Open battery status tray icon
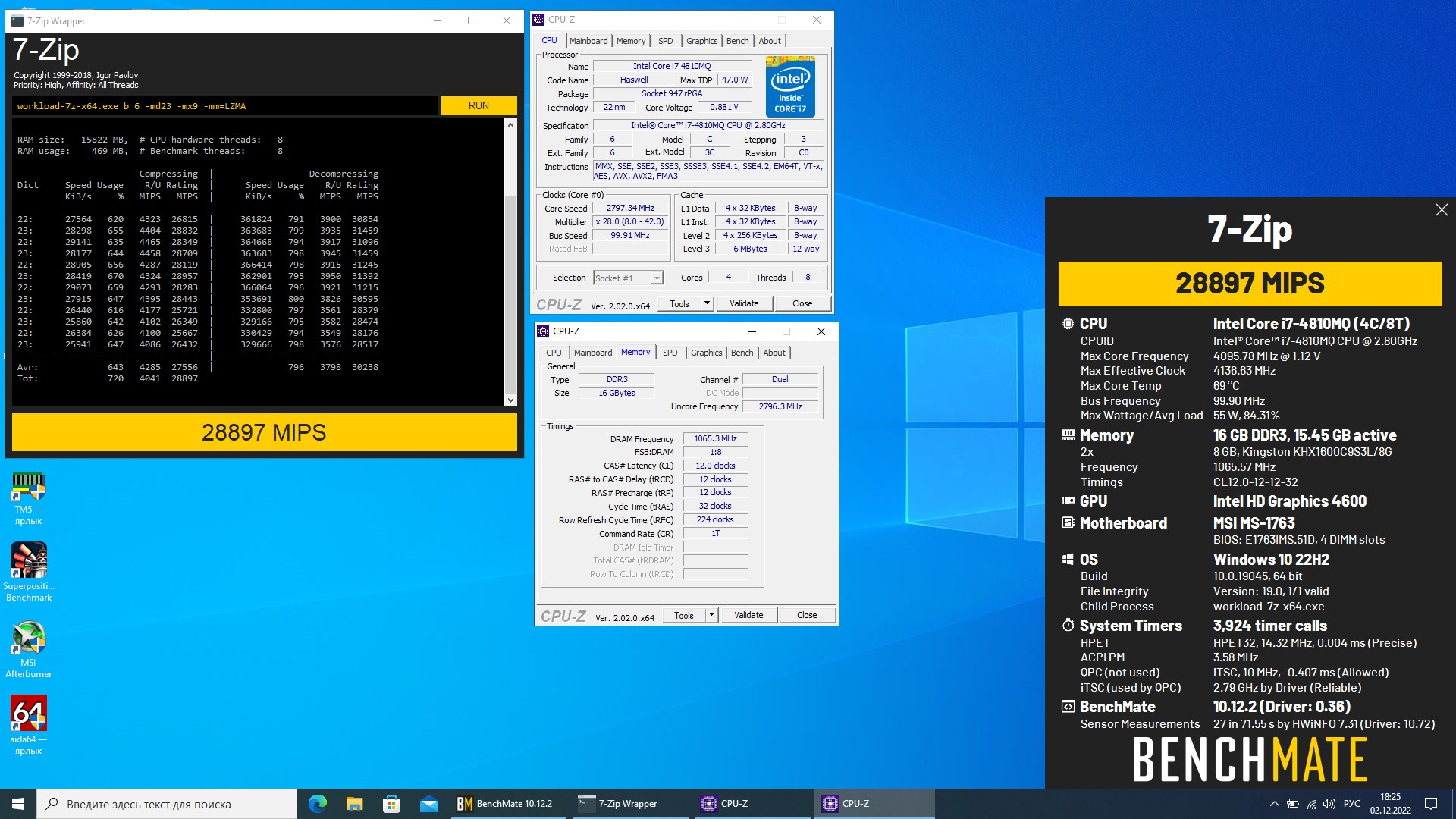 (x=1293, y=804)
